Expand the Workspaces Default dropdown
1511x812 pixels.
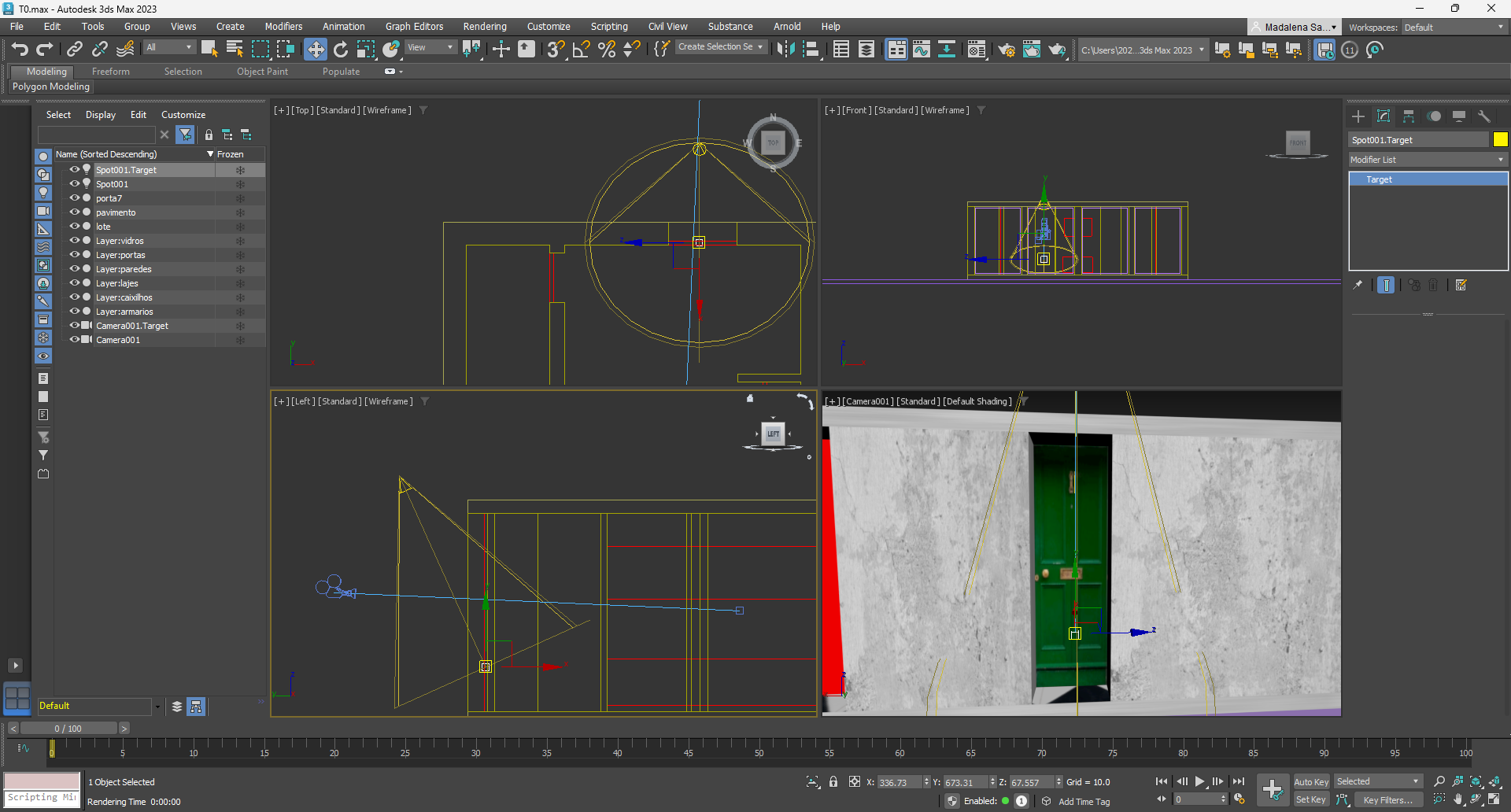pos(1454,28)
